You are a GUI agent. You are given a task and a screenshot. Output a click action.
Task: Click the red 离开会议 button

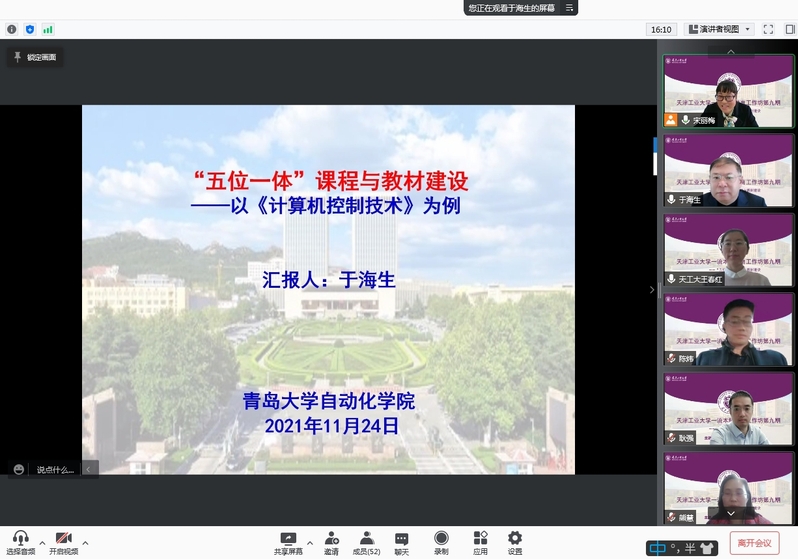755,543
